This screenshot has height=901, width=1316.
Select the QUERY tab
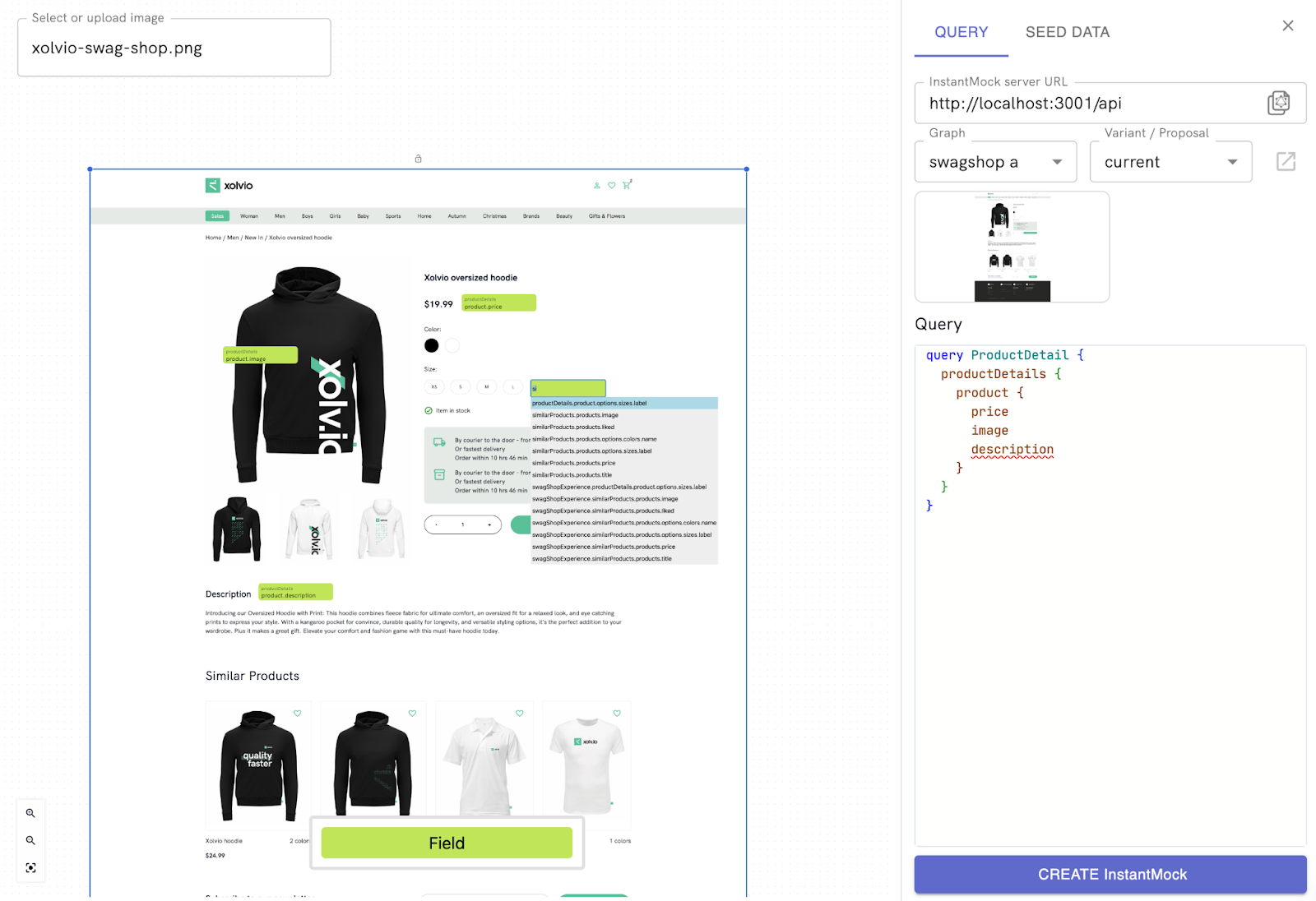[961, 32]
